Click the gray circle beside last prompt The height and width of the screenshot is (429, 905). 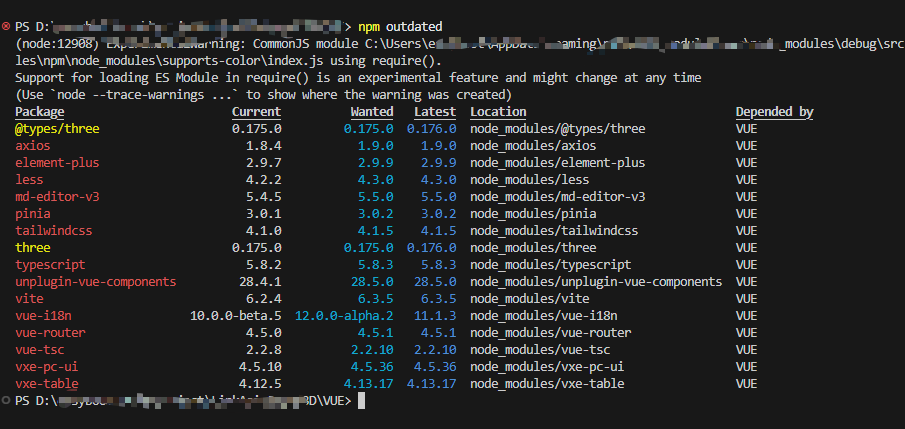click(6, 401)
